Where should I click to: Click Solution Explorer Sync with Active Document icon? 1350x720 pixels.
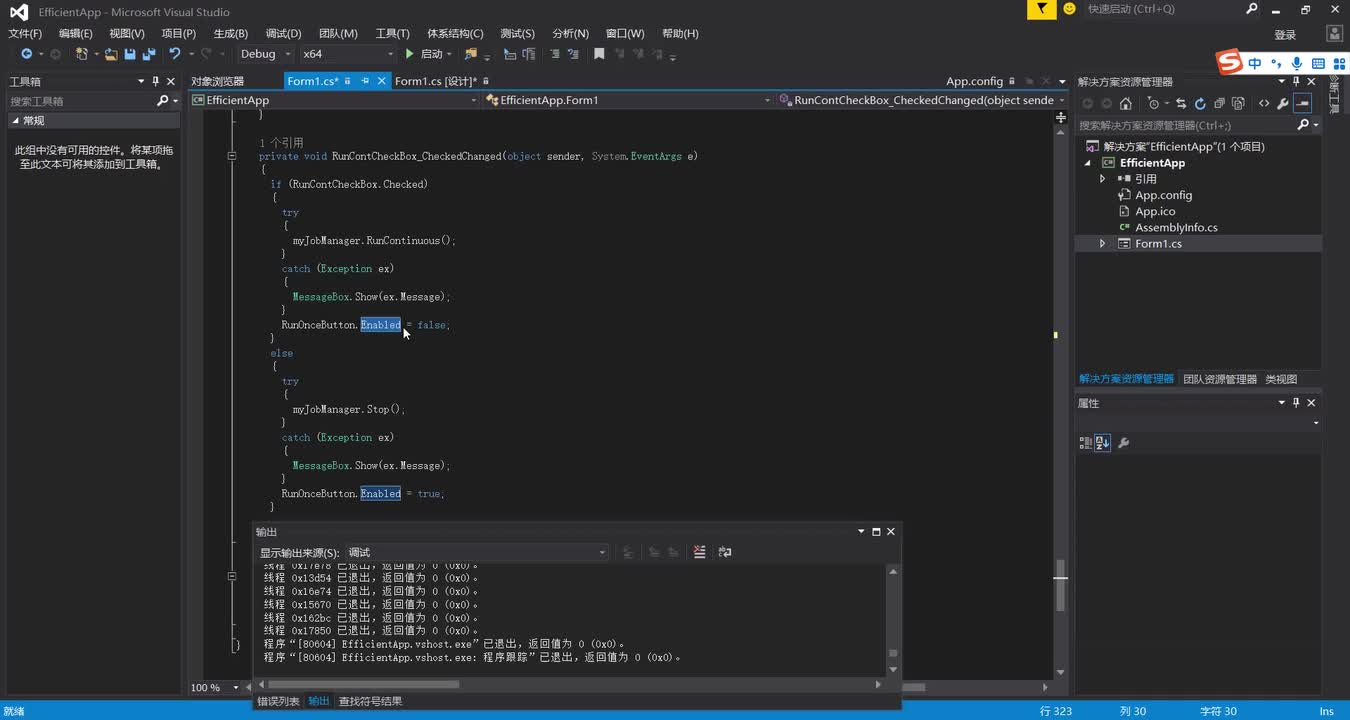pyautogui.click(x=1181, y=103)
